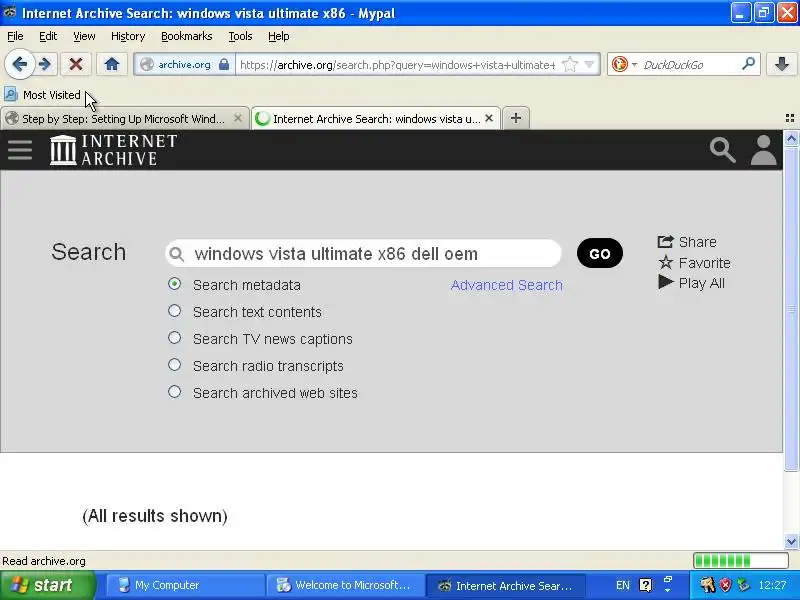Click Play All
Viewport: 800px width, 600px height.
click(x=691, y=283)
